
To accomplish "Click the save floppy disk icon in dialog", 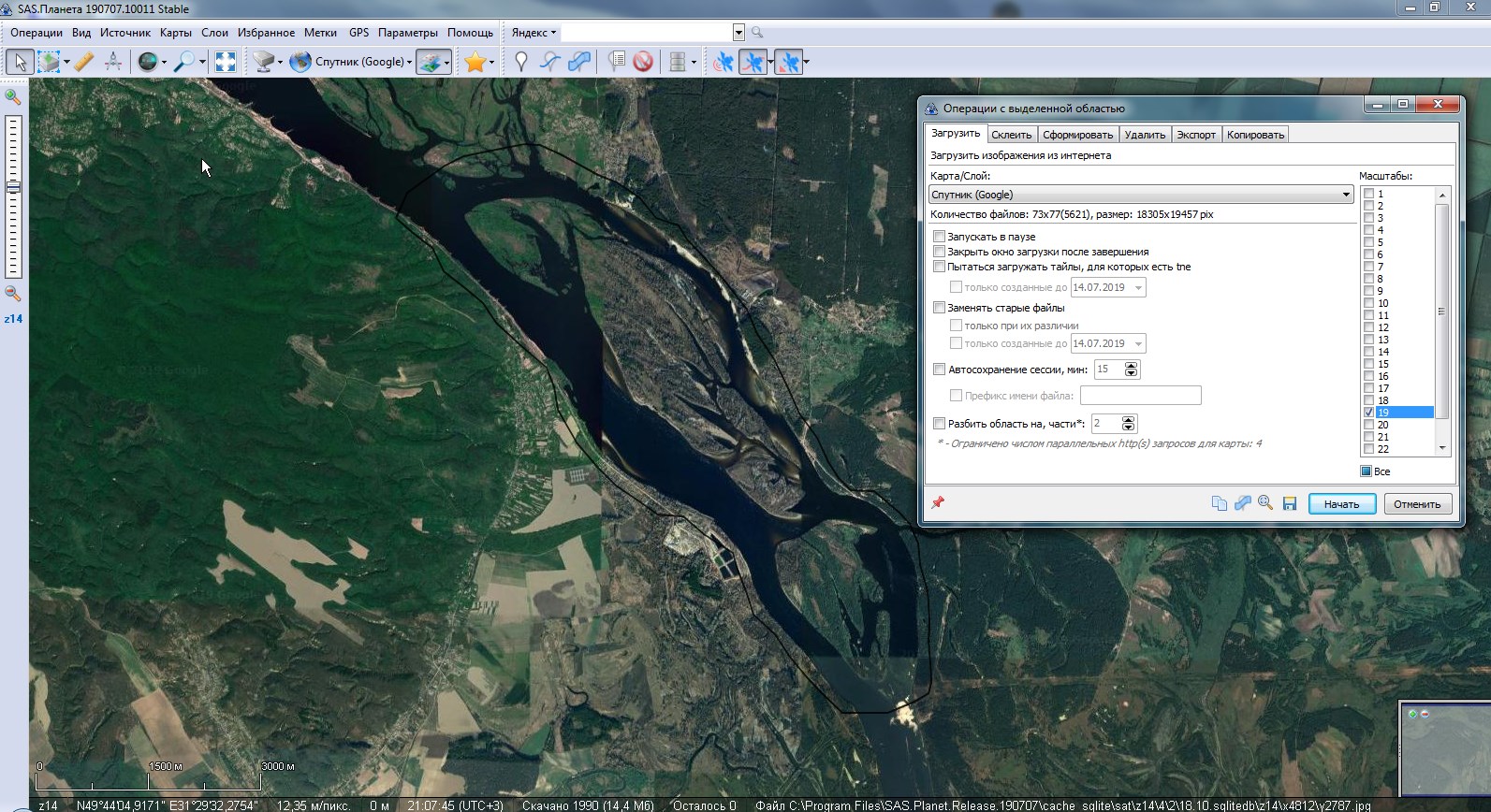I will click(x=1290, y=503).
